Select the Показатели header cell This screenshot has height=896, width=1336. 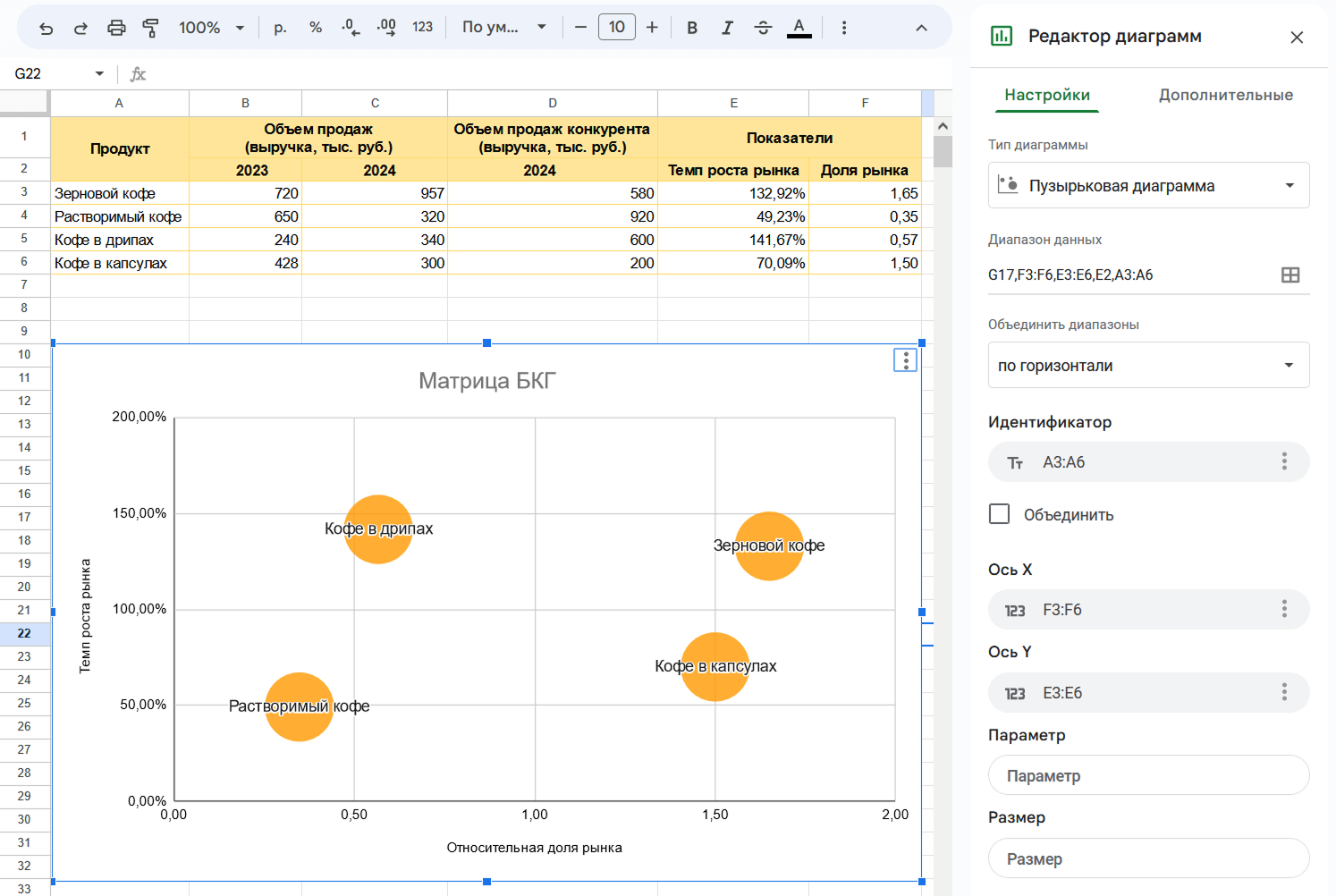point(790,138)
